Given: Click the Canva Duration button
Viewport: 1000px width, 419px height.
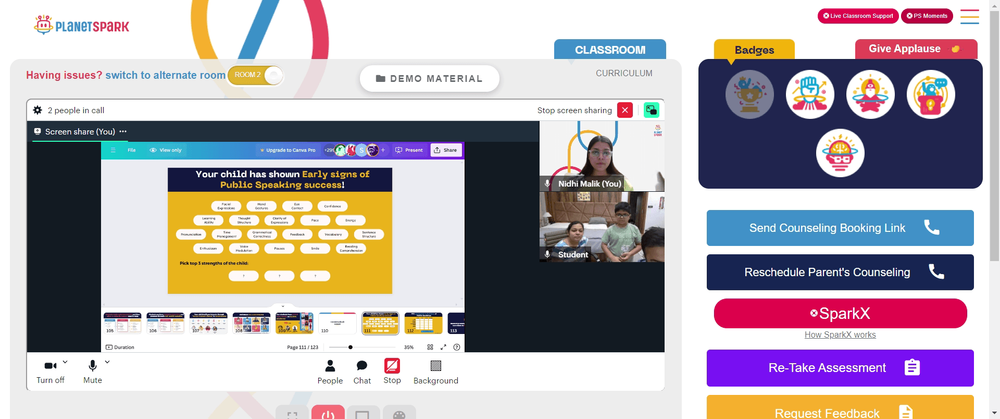Looking at the screenshot, I should point(120,348).
